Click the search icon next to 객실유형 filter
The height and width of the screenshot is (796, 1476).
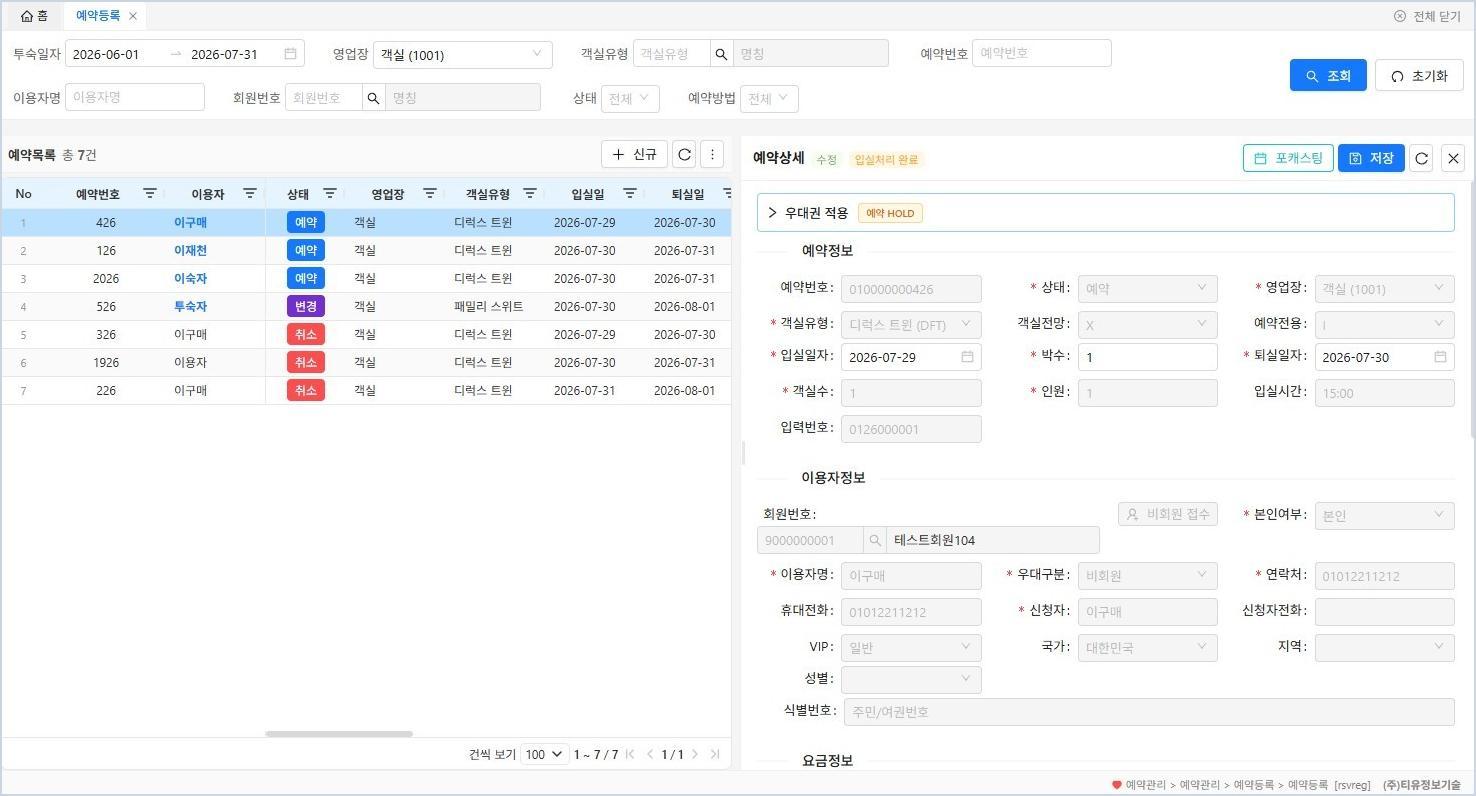tap(721, 54)
